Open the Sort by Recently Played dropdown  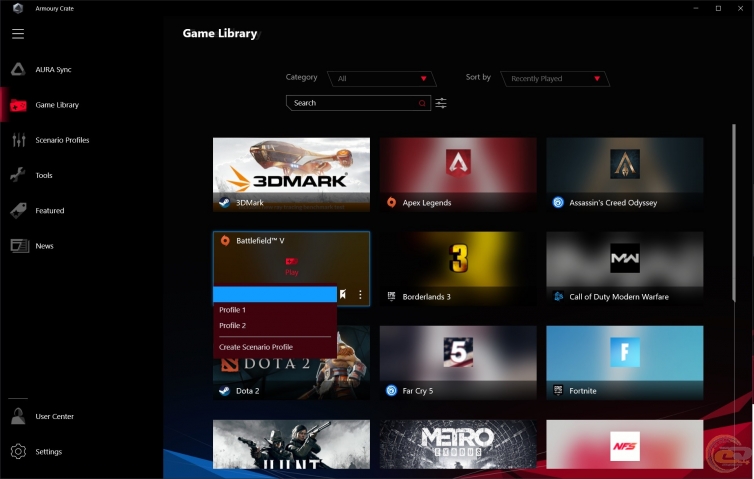(555, 78)
